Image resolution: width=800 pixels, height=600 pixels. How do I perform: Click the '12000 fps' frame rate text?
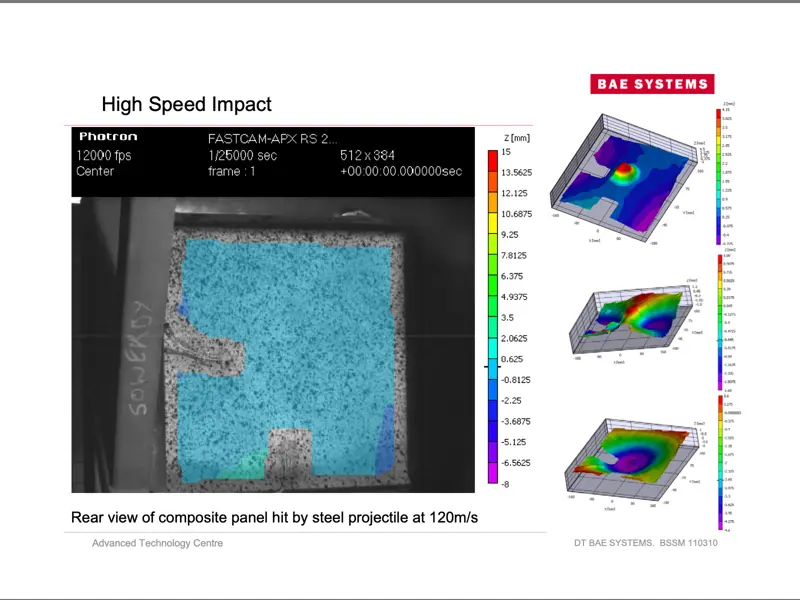pos(103,155)
